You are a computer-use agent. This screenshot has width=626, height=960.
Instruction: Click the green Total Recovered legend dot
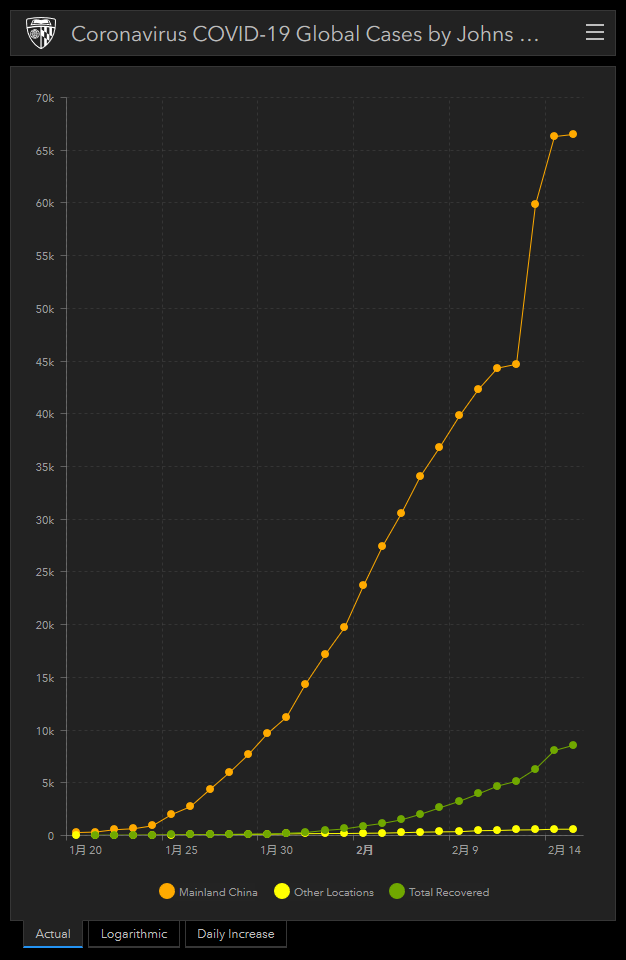(397, 891)
